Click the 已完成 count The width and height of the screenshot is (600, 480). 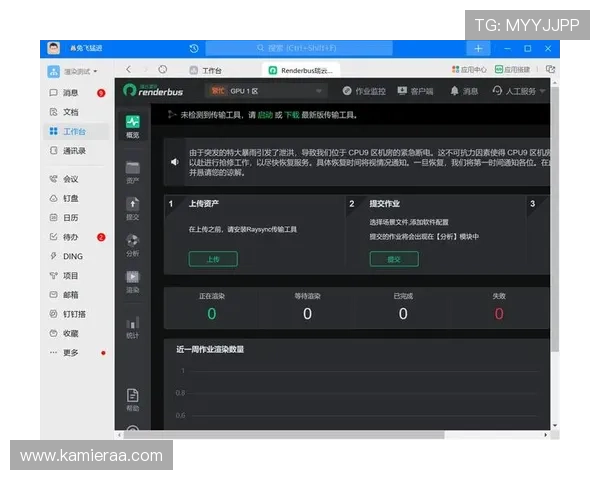(403, 314)
